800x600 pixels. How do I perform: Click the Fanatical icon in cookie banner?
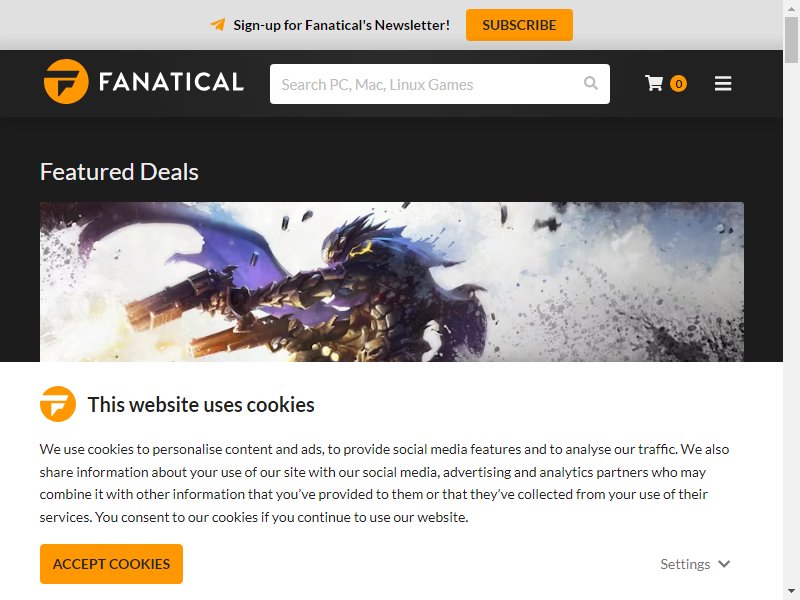pos(58,404)
